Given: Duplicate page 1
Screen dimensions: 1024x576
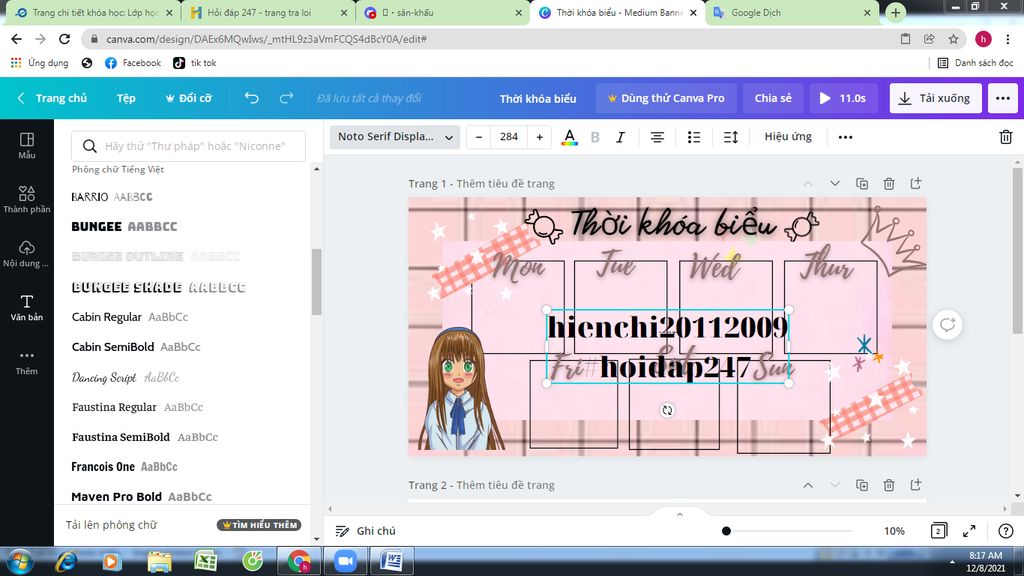Looking at the screenshot, I should coord(862,184).
